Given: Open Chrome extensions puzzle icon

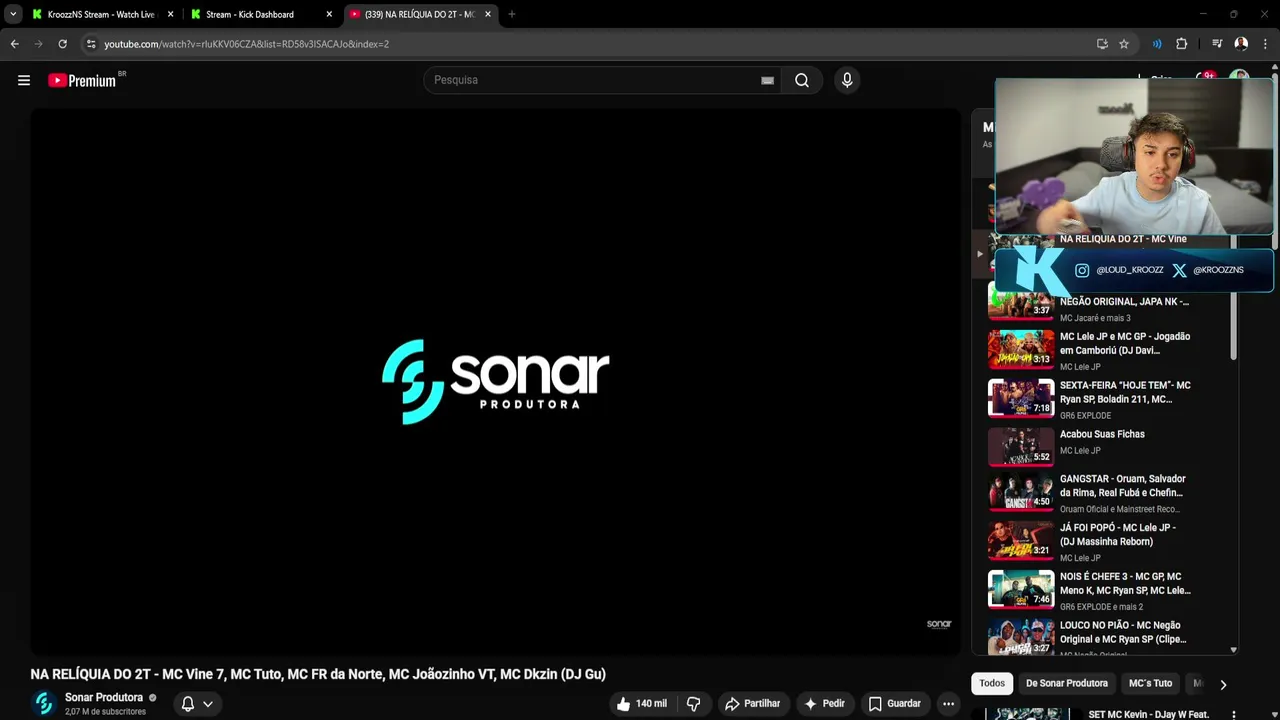Looking at the screenshot, I should tap(1181, 44).
